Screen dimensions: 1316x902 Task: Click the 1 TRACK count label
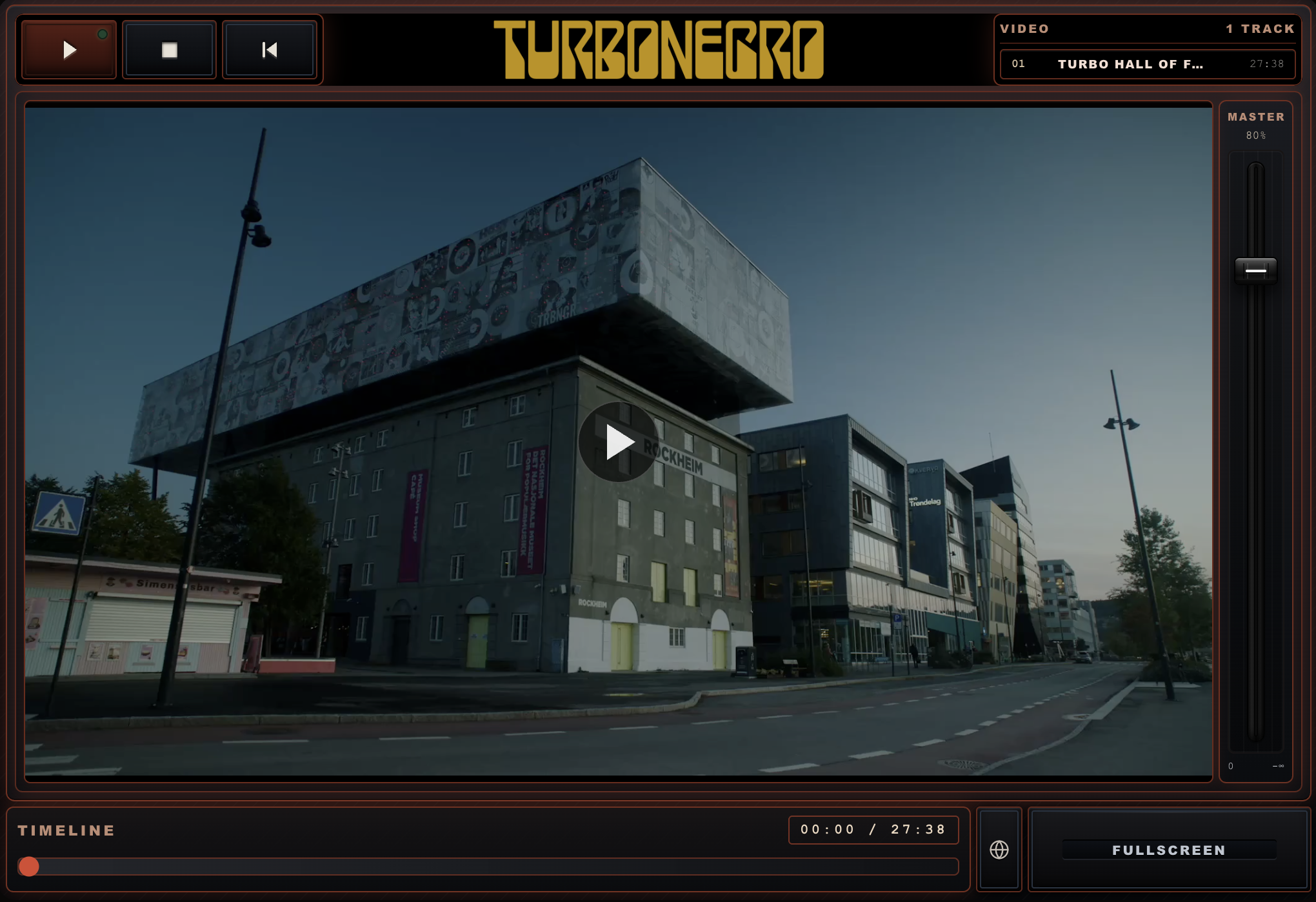pos(1260,29)
